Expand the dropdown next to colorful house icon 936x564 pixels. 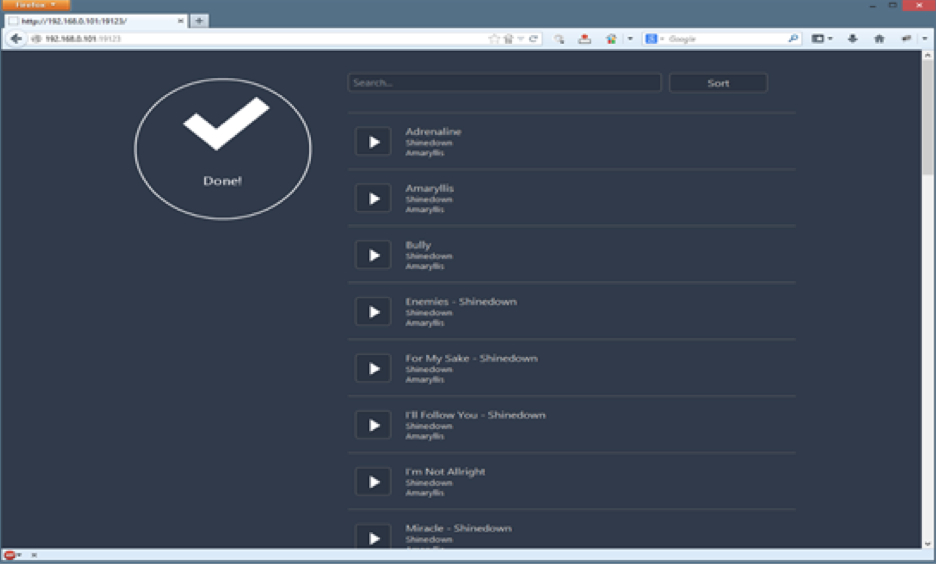pos(630,39)
